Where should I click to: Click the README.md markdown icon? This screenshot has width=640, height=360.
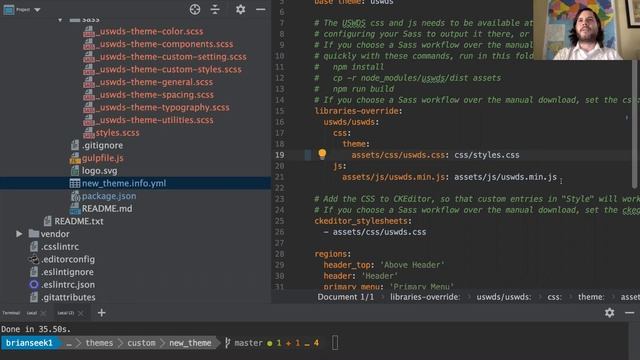[x=75, y=209]
